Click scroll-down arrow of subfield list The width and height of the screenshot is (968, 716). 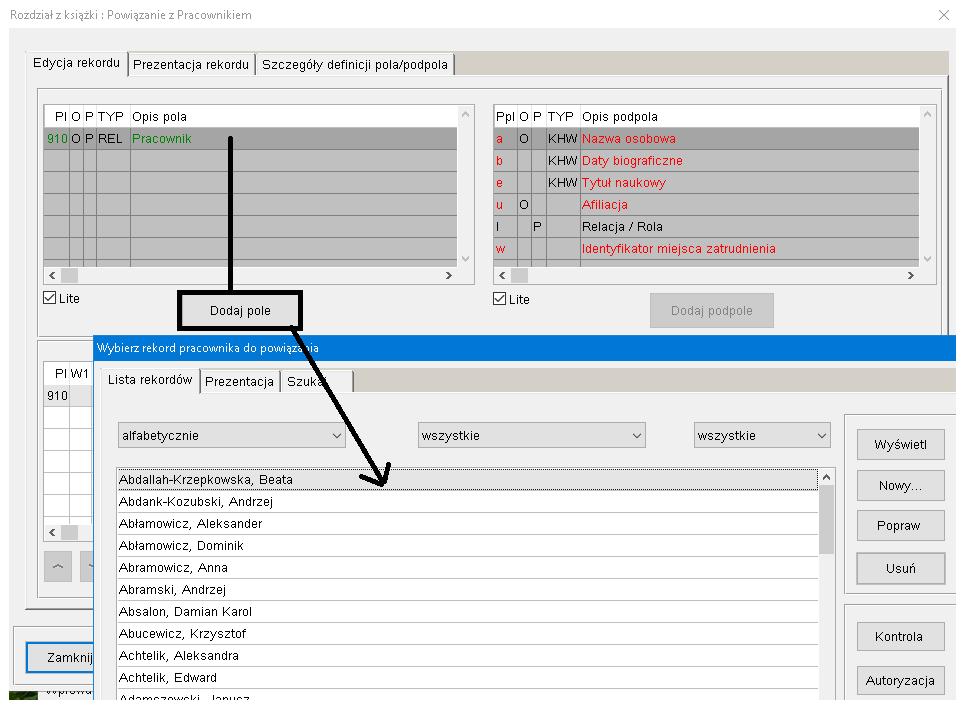pos(927,259)
